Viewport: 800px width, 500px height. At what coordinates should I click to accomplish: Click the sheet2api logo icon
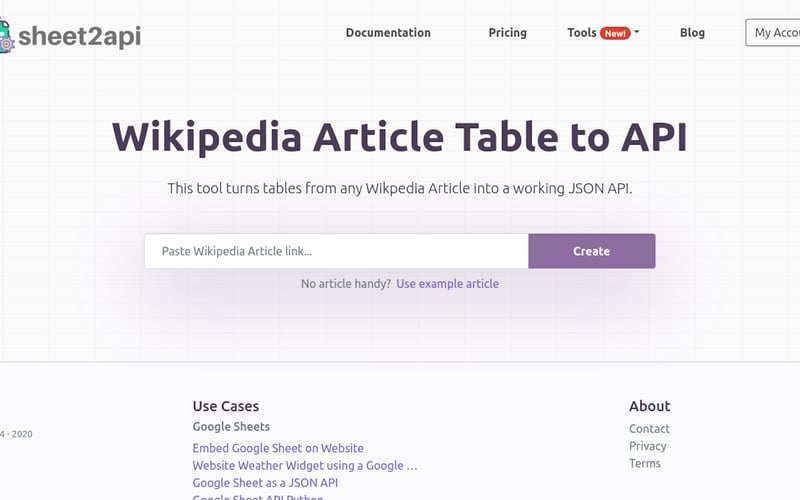point(6,36)
